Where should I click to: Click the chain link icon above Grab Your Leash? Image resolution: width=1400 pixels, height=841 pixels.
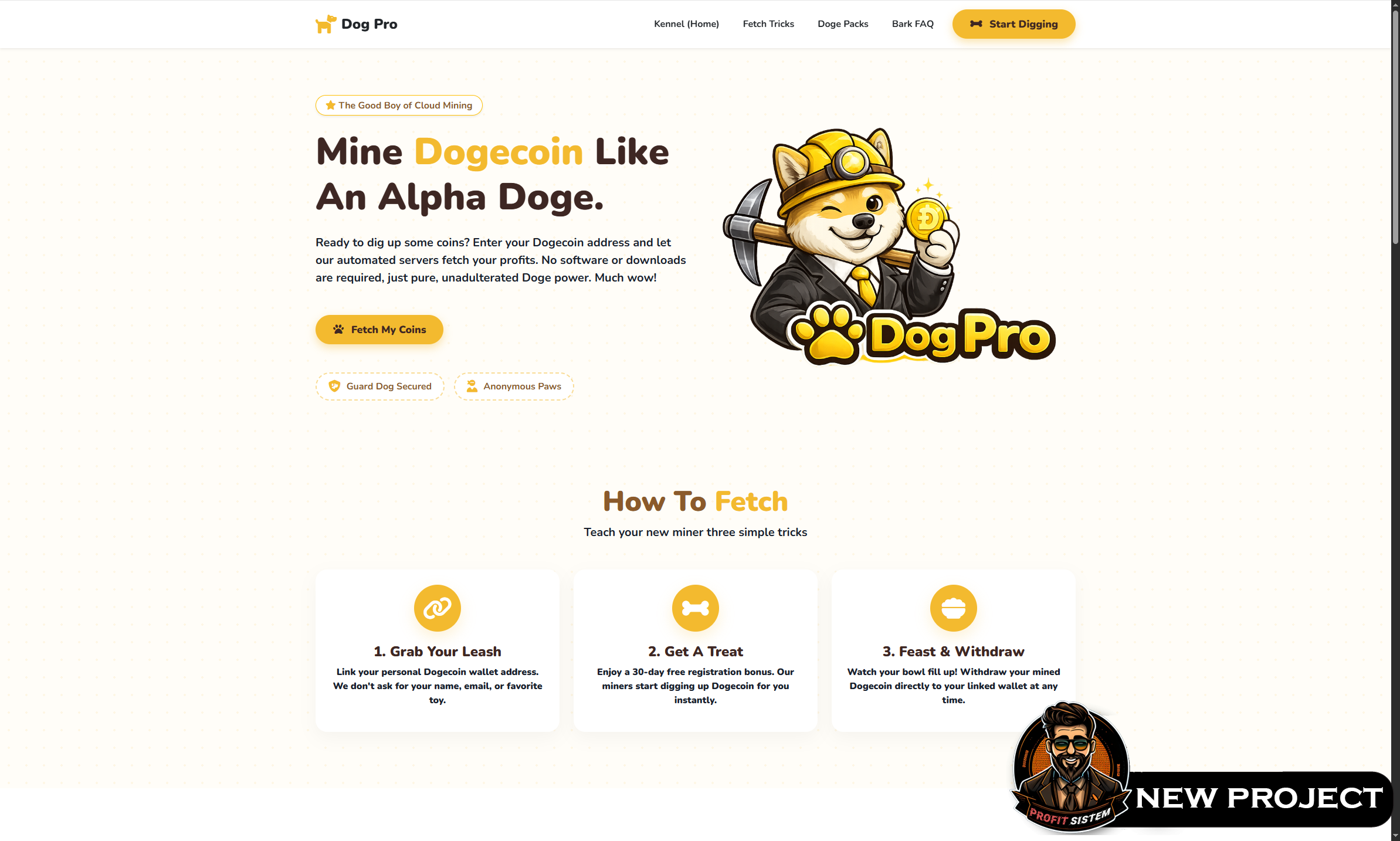tap(438, 608)
